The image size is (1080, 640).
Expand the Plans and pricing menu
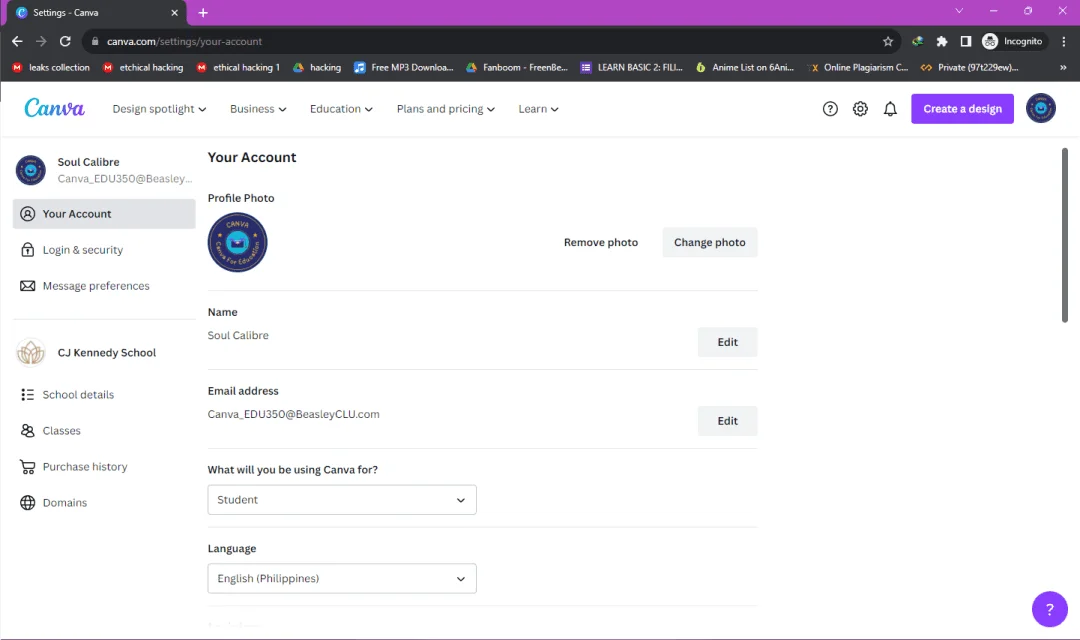pos(446,109)
